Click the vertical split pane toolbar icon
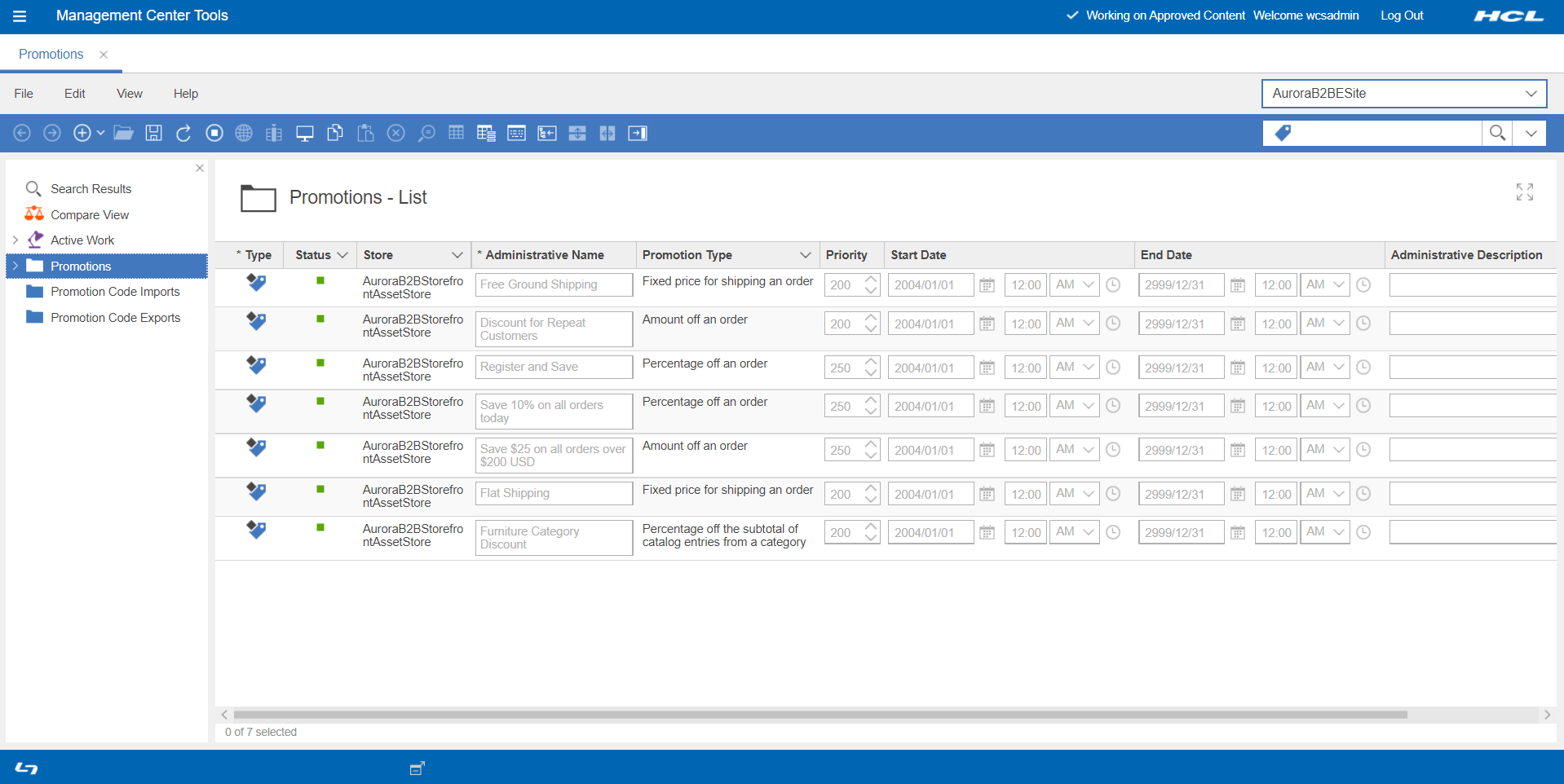The image size is (1564, 784). (x=607, y=133)
